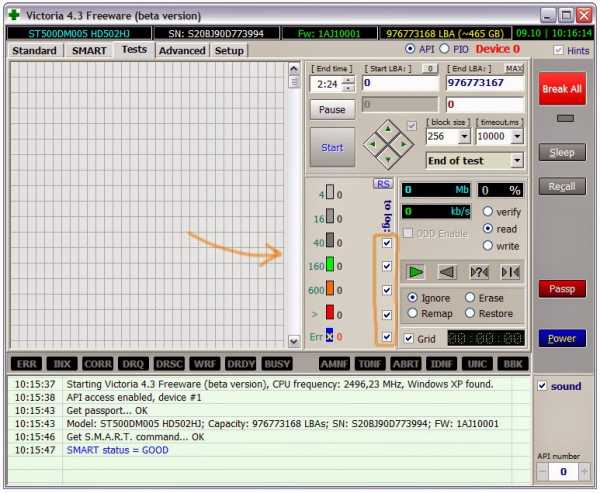Click the right arrow on the diamond navigator

click(403, 145)
